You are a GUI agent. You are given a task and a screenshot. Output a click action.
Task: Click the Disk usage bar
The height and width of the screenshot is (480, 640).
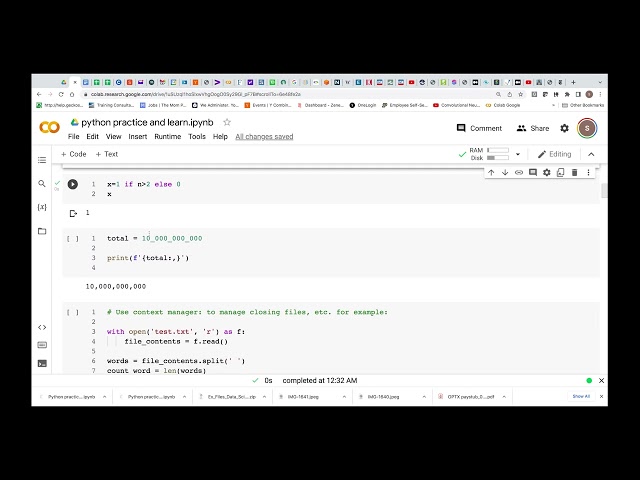(x=498, y=158)
